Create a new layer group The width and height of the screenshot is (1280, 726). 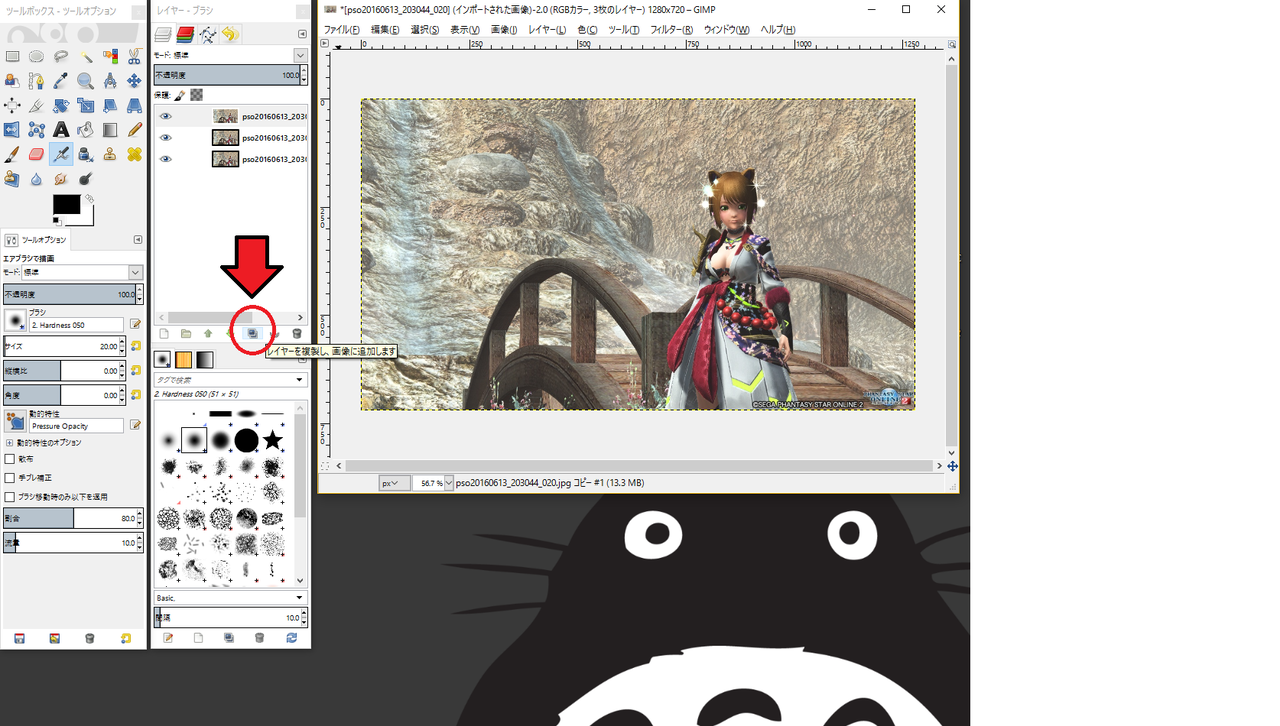coord(186,333)
